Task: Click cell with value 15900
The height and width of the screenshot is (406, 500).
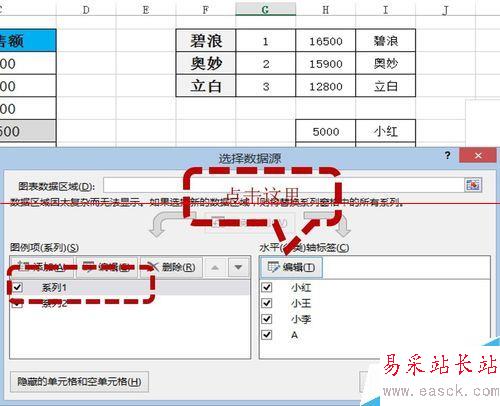Action: (x=325, y=63)
